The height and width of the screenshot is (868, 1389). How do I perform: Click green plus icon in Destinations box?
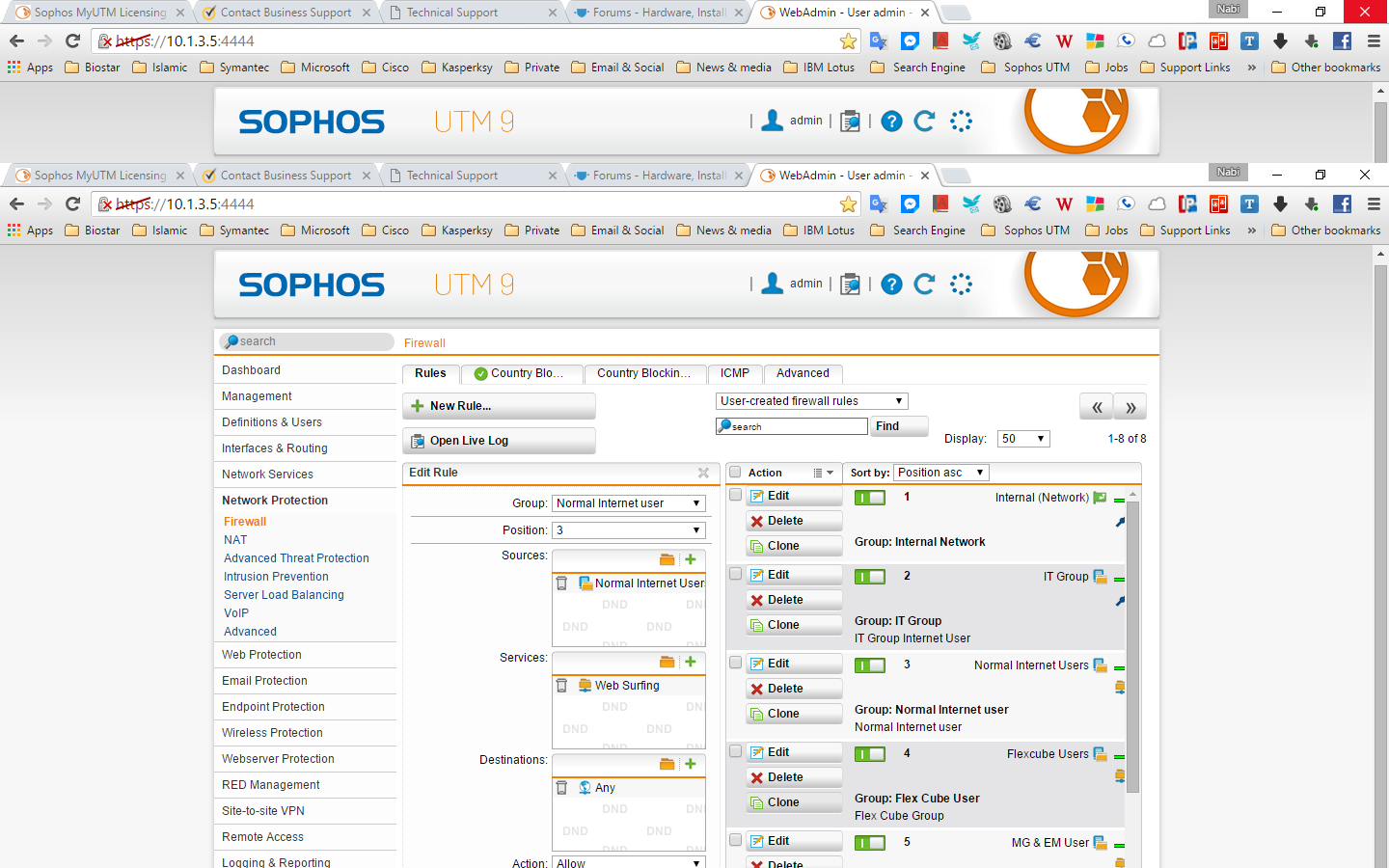691,764
